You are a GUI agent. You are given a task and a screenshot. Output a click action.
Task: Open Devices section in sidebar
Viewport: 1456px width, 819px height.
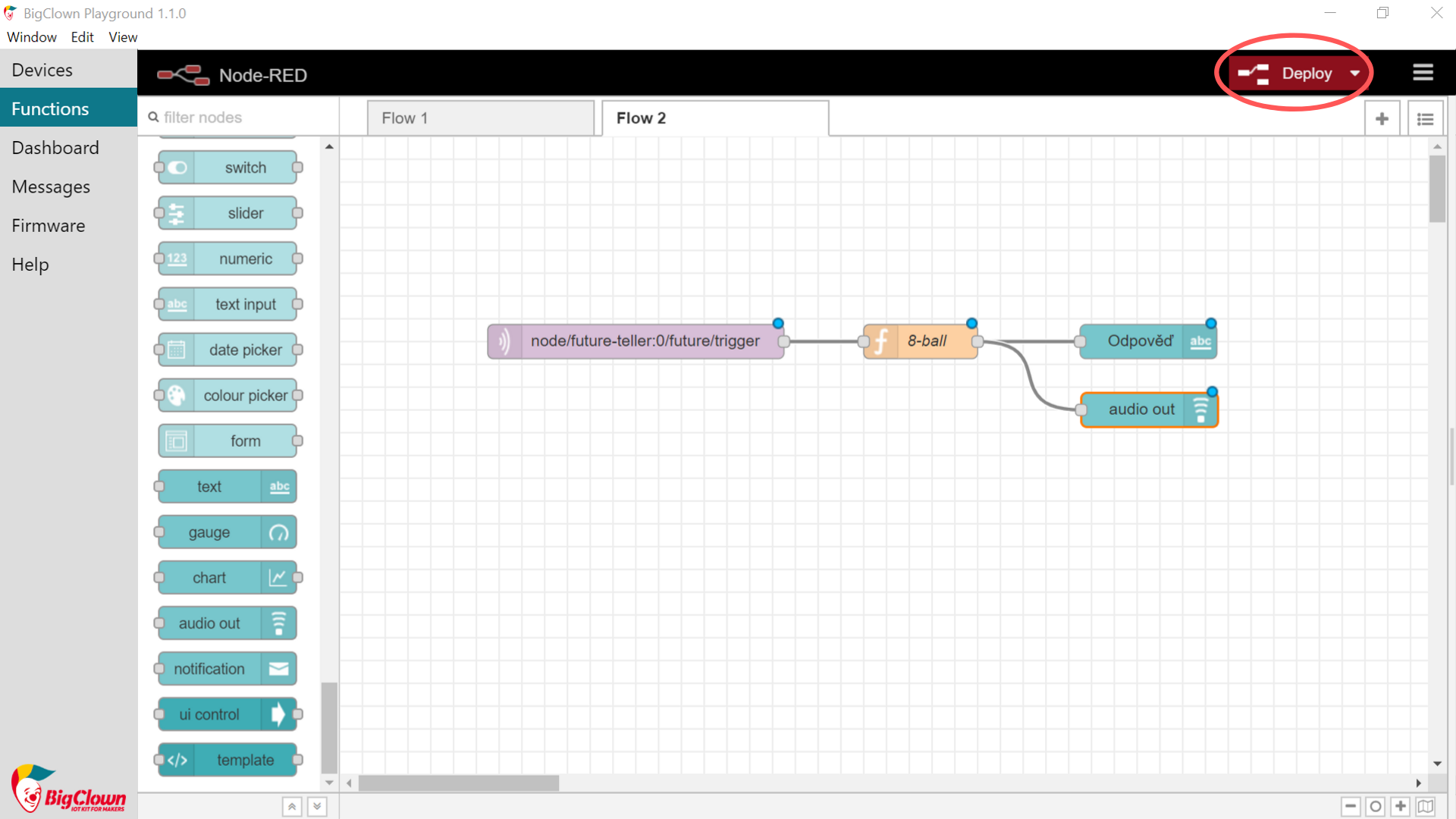(68, 70)
